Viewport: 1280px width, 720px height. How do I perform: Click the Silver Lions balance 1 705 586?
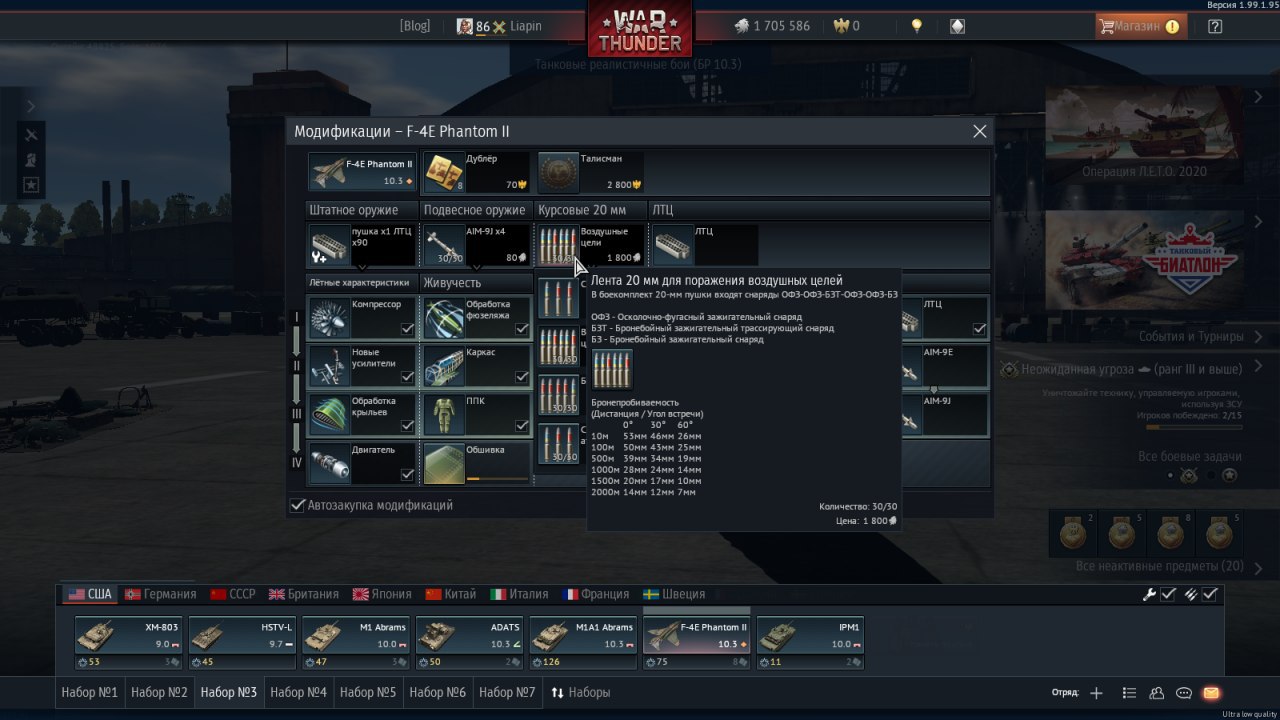(772, 26)
